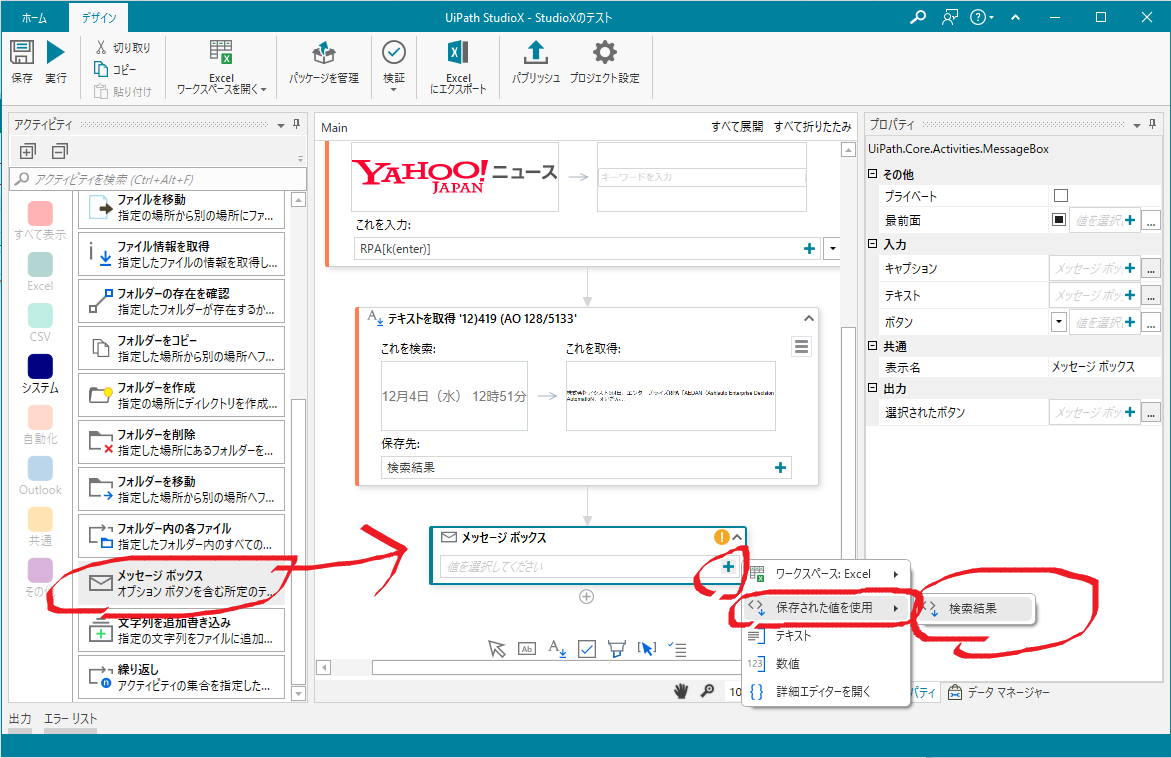Expand all activities with the plus icon
Image resolution: width=1171 pixels, height=758 pixels.
tap(28, 152)
